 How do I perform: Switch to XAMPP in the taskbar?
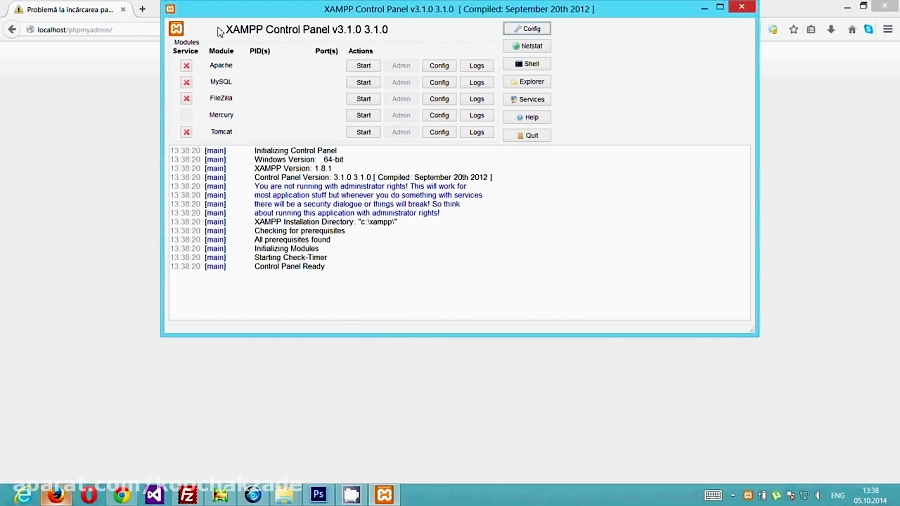point(384,495)
